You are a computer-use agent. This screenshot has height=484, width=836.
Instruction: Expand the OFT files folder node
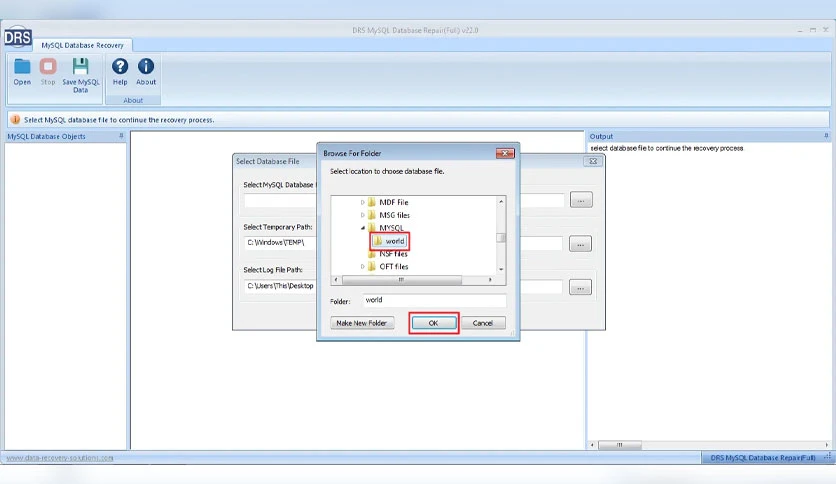(x=363, y=267)
